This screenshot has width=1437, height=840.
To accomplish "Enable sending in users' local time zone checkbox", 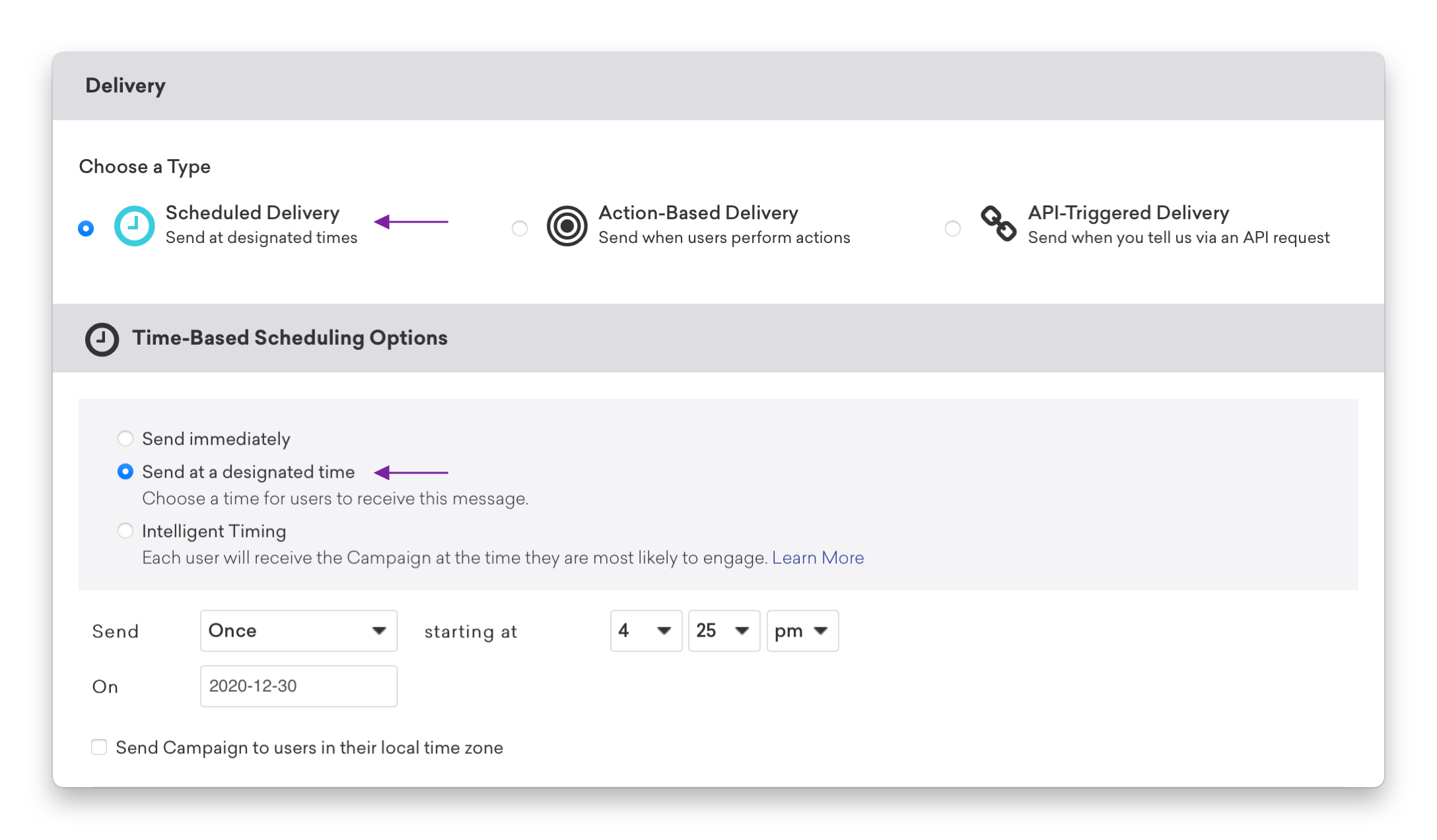I will coord(99,747).
